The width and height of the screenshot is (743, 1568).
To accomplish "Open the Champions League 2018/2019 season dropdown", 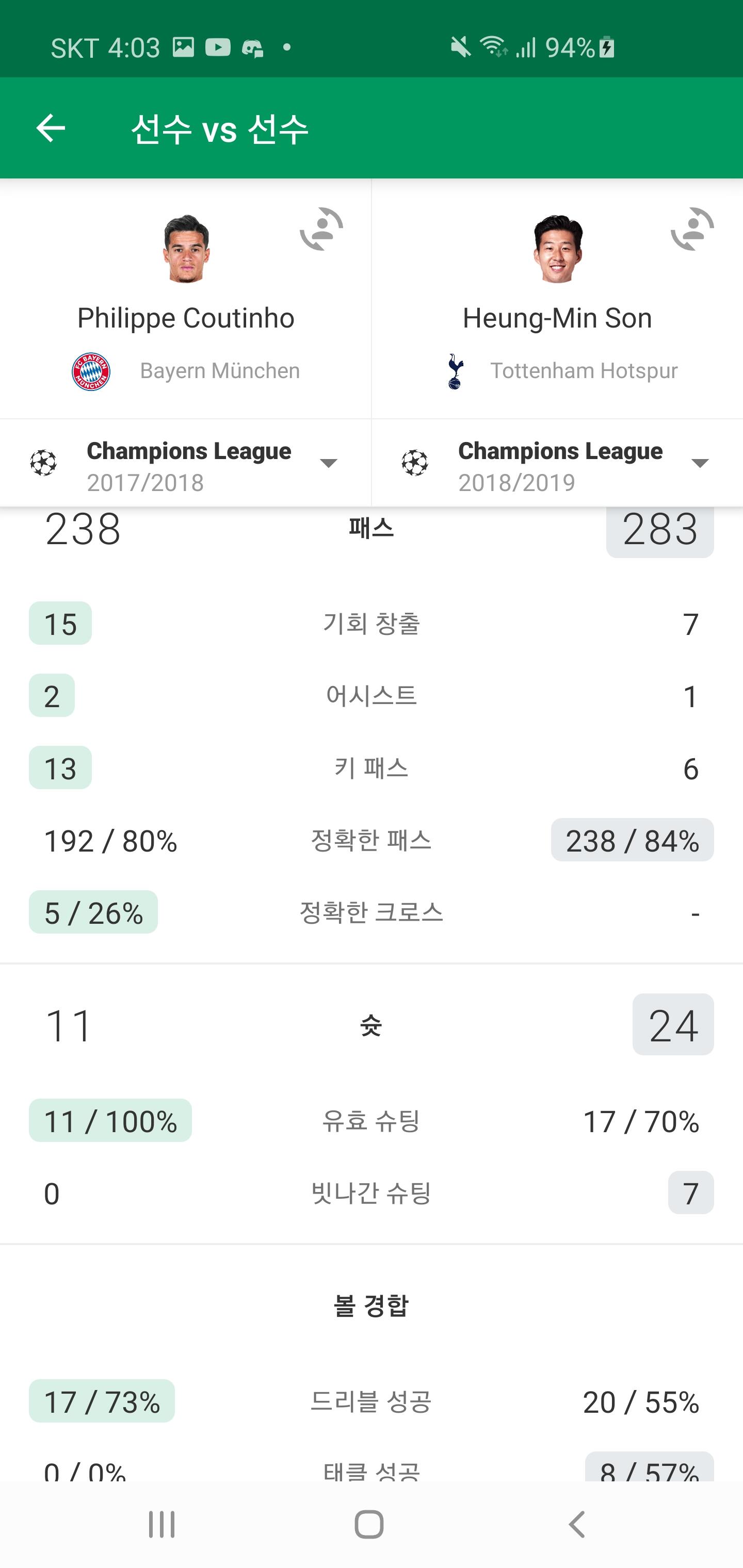I will [x=560, y=465].
